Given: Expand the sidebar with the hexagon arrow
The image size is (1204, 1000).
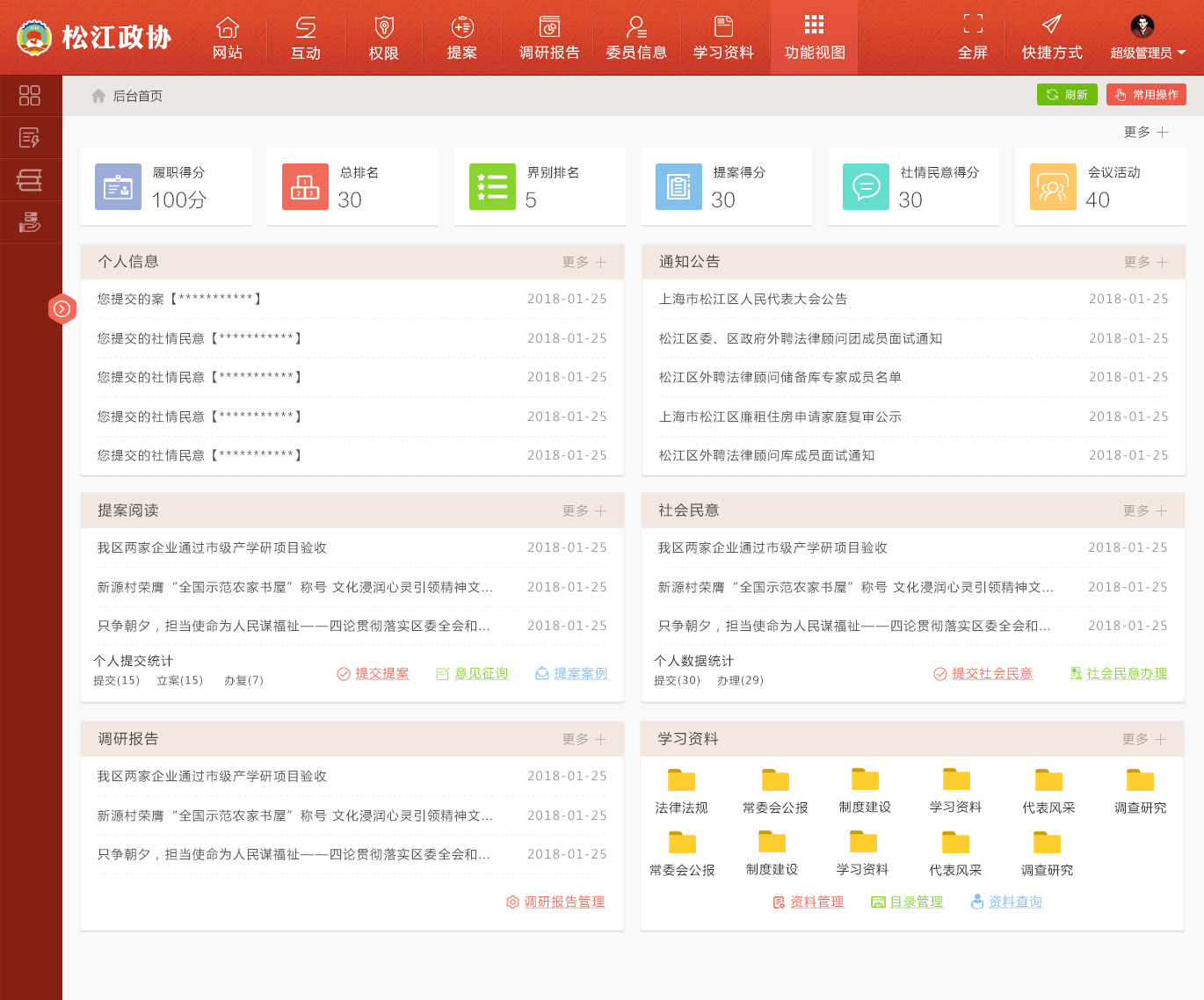Looking at the screenshot, I should 62,308.
